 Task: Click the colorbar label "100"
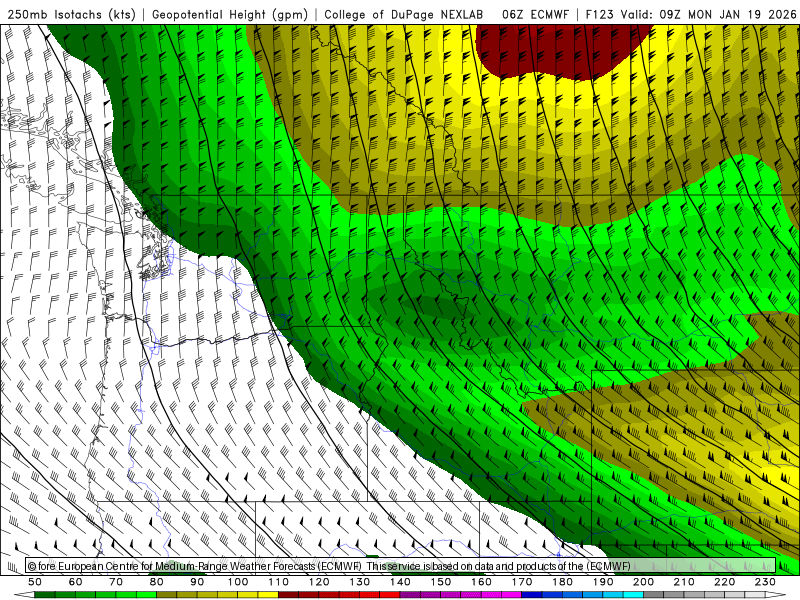(238, 582)
